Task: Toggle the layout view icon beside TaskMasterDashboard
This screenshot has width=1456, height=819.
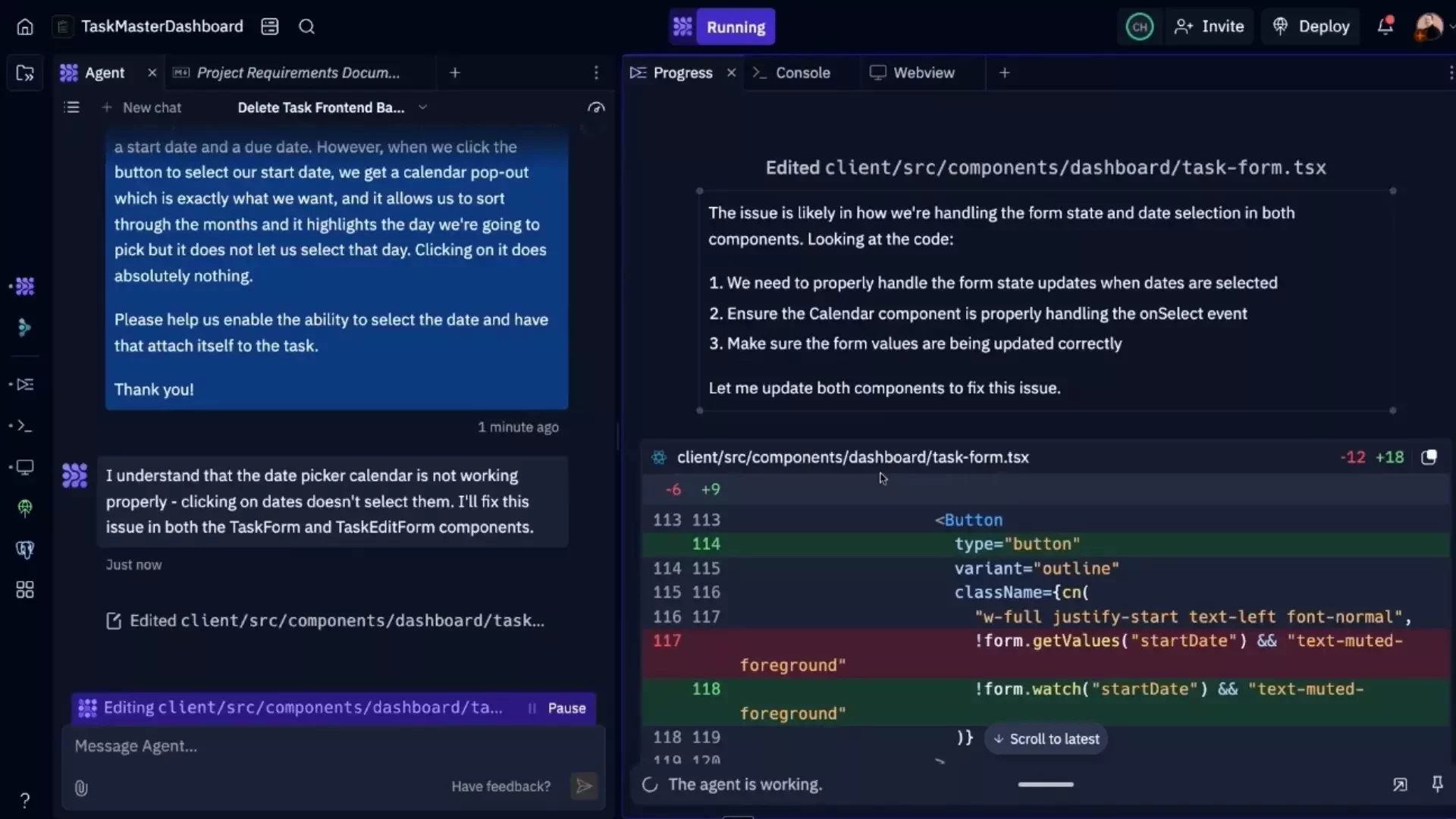Action: [270, 26]
